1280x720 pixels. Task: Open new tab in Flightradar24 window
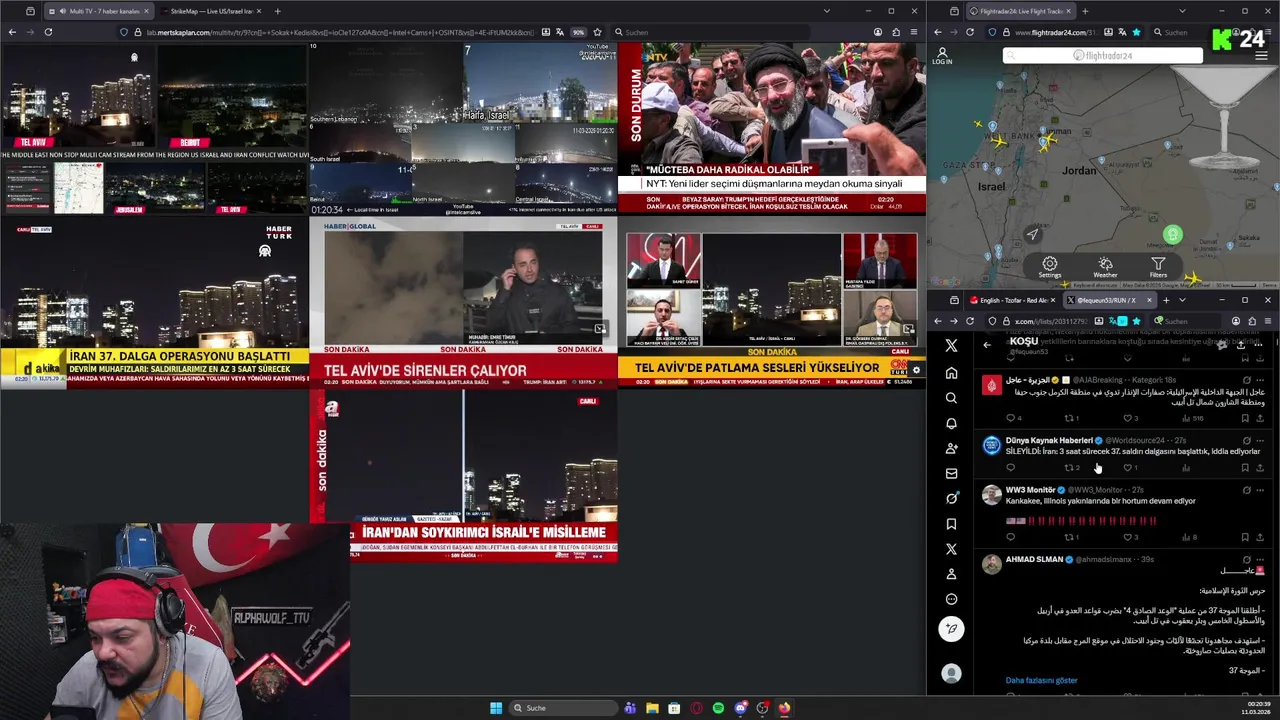(1086, 11)
